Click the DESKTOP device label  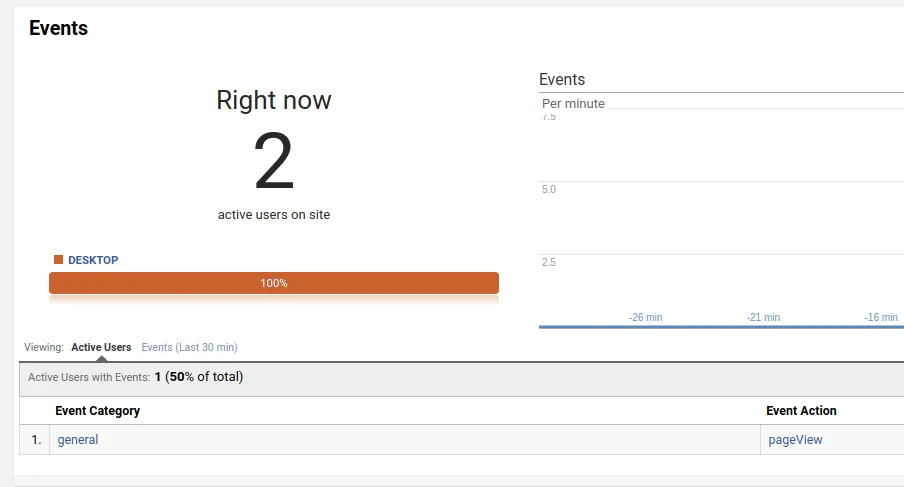[93, 260]
